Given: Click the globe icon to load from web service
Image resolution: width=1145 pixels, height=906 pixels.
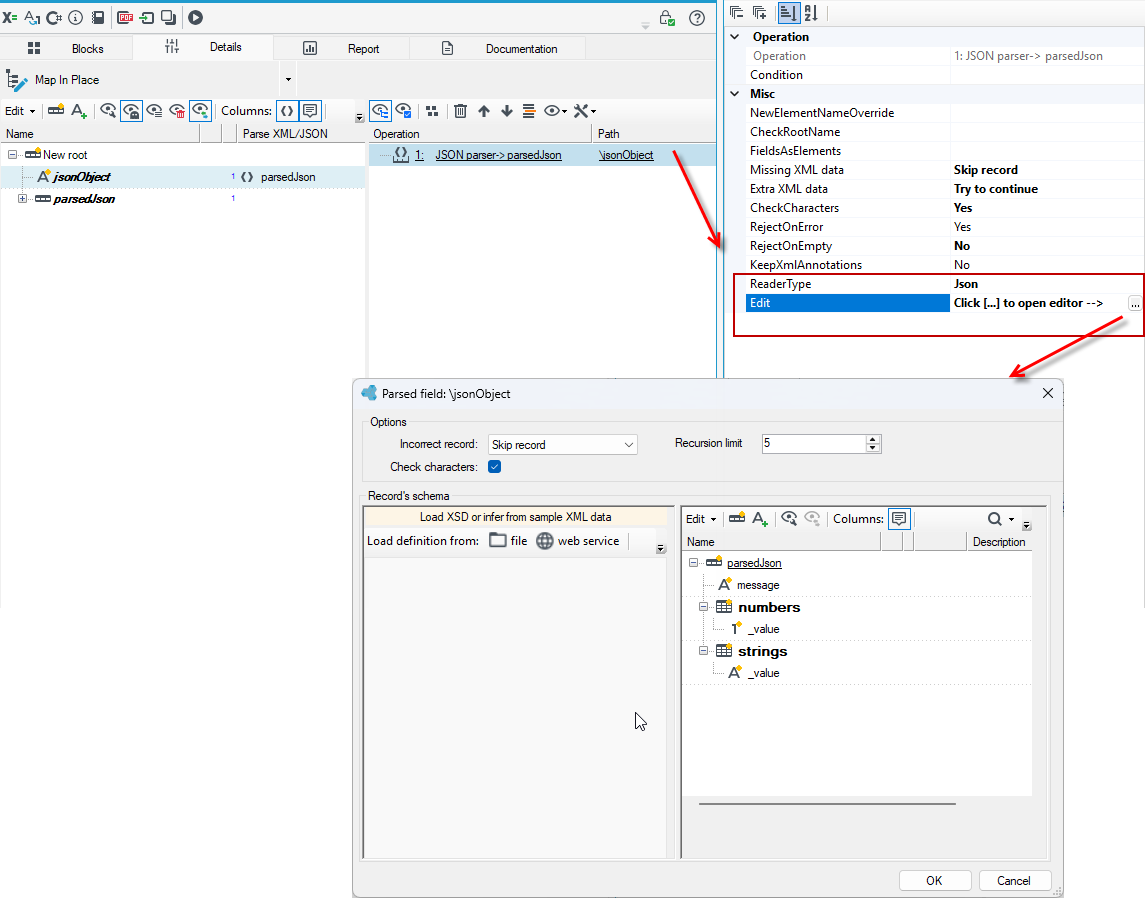Looking at the screenshot, I should [545, 540].
